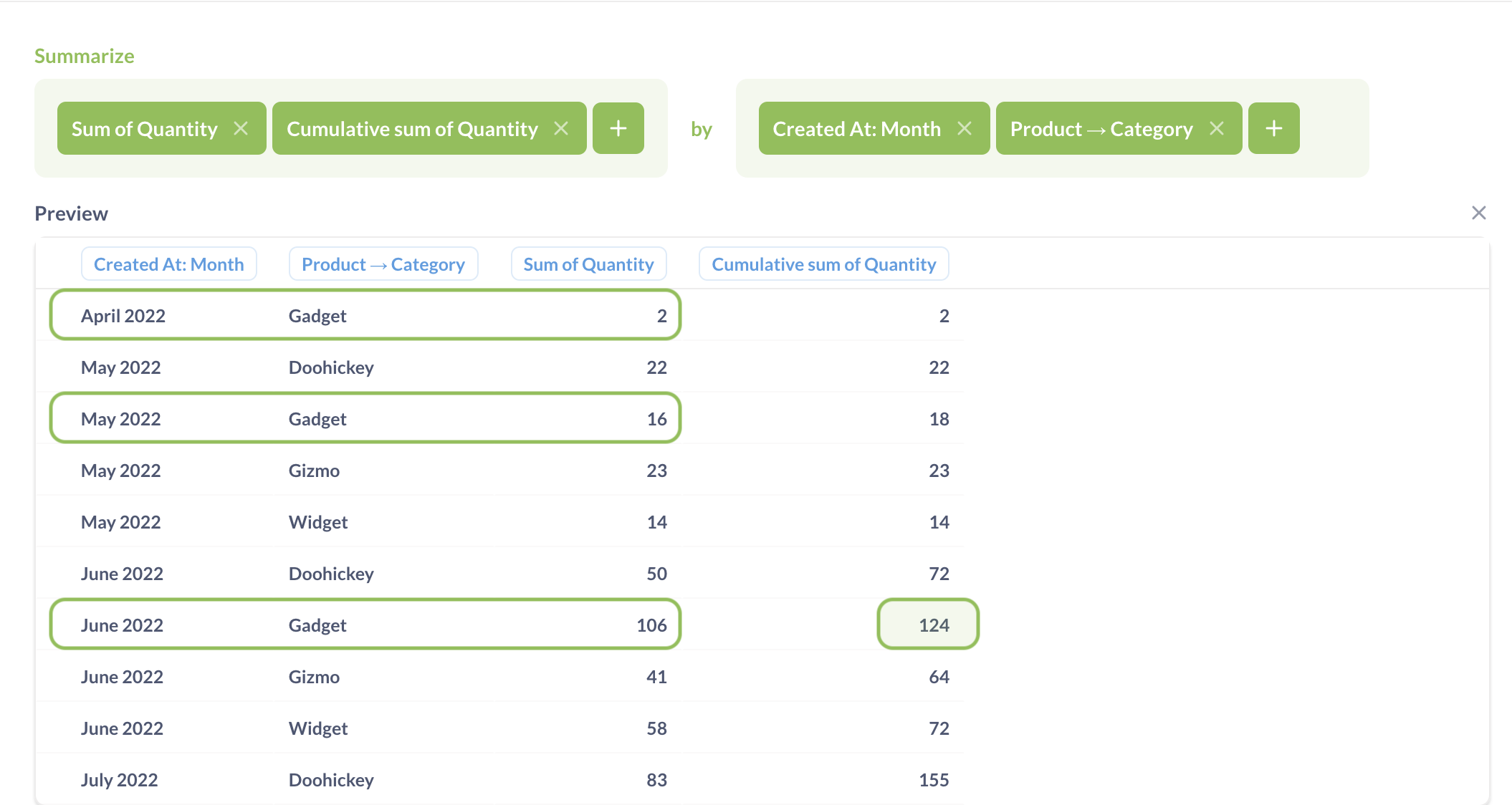Click the Preview heading

(71, 213)
